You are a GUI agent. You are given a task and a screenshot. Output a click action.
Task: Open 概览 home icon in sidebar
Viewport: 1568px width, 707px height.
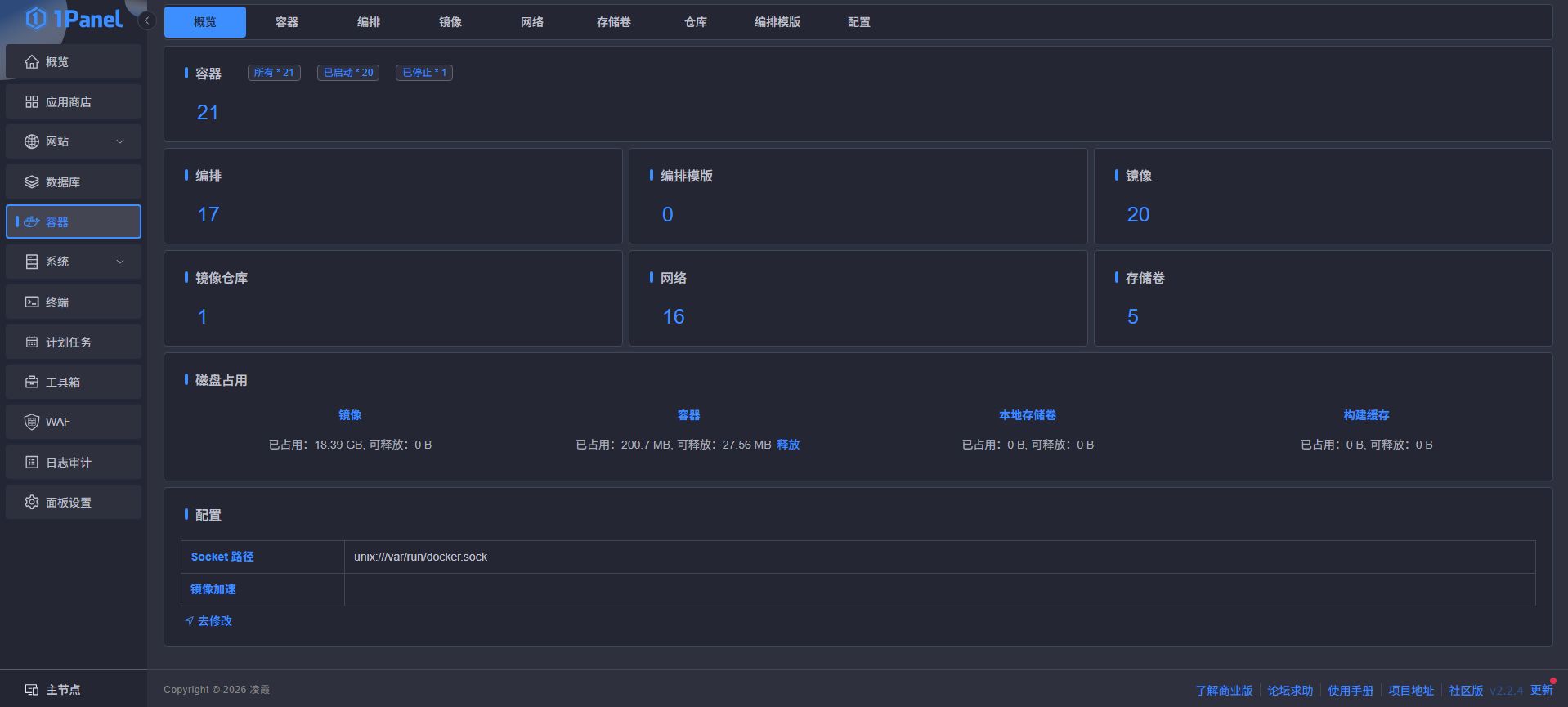(32, 62)
